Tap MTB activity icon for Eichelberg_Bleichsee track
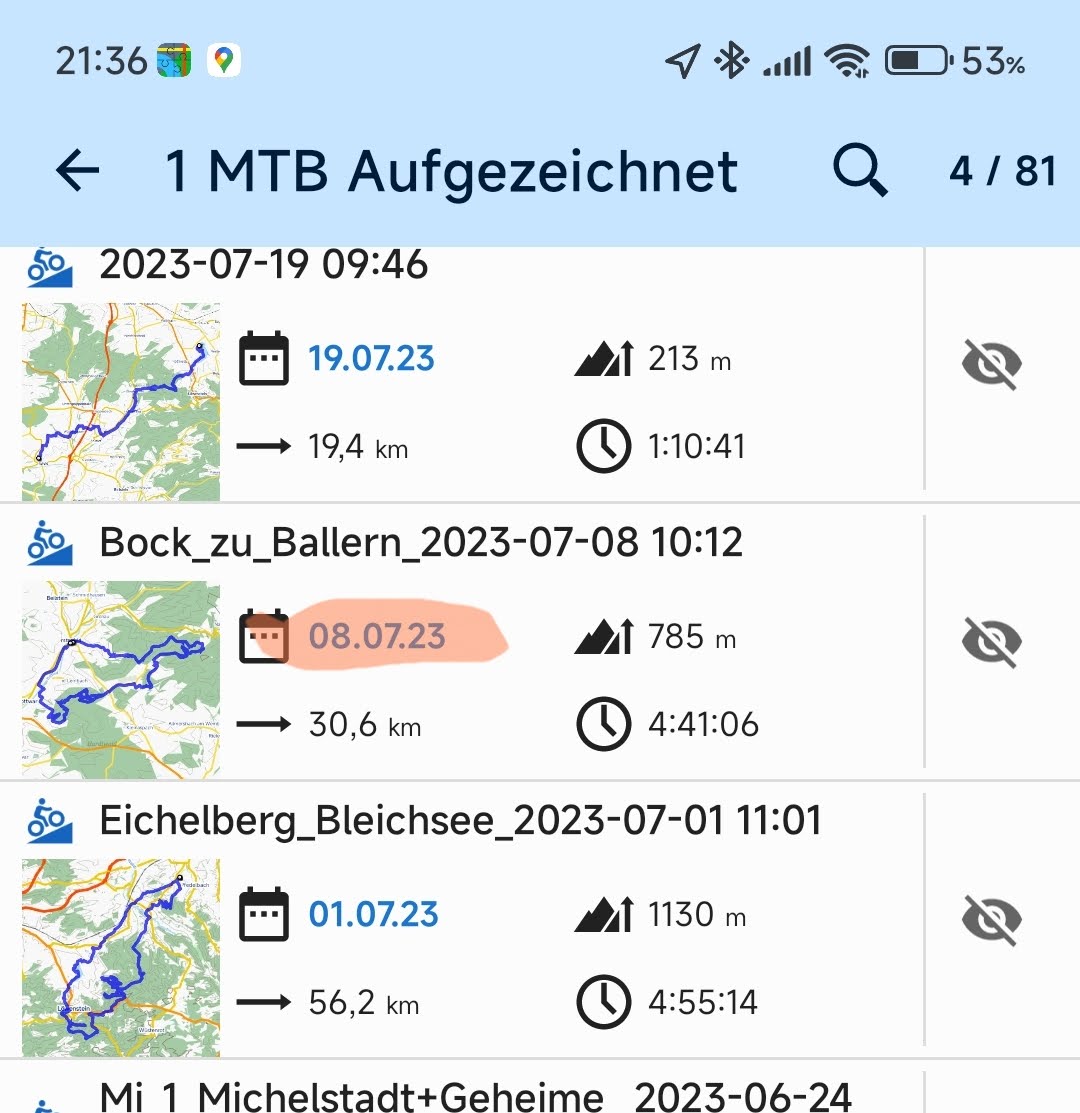The width and height of the screenshot is (1080, 1113). [x=49, y=822]
